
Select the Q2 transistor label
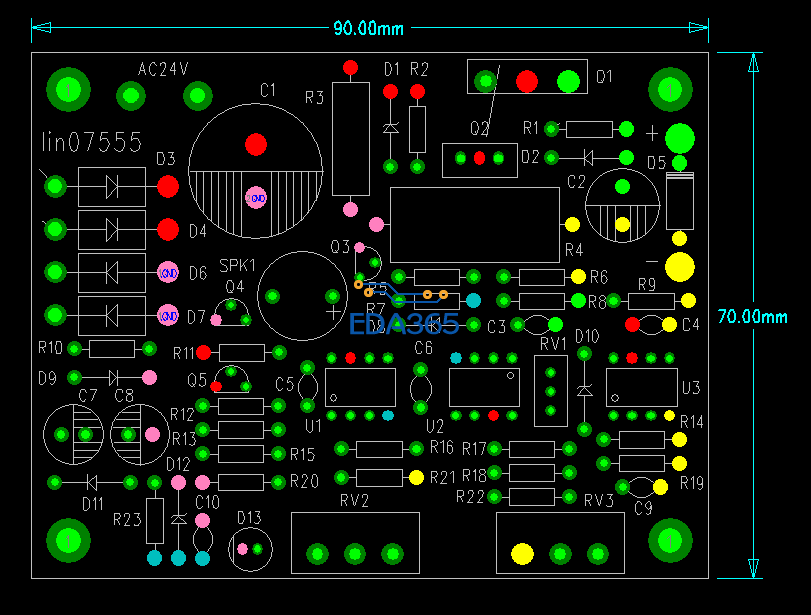click(479, 128)
